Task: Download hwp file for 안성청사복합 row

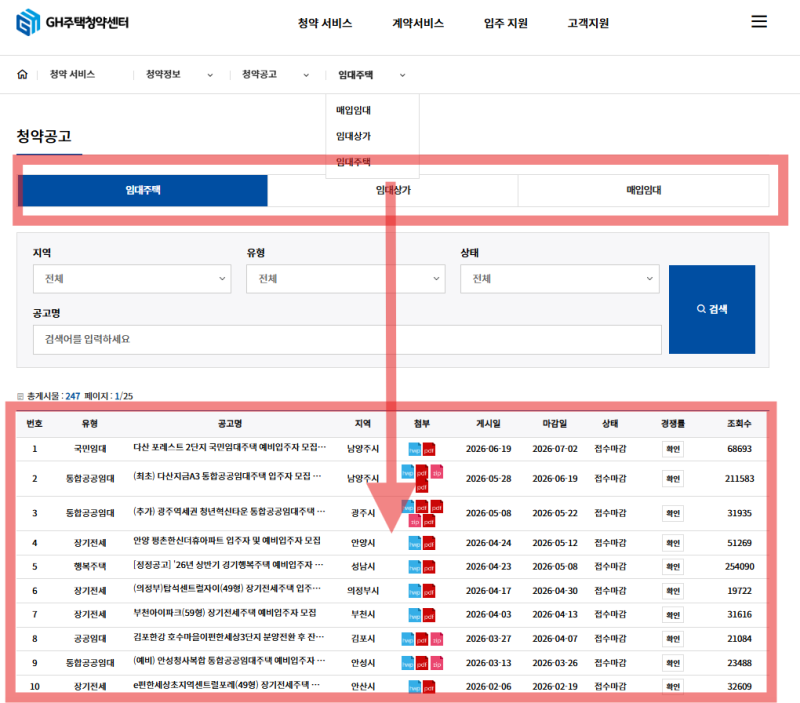Action: pyautogui.click(x=408, y=663)
